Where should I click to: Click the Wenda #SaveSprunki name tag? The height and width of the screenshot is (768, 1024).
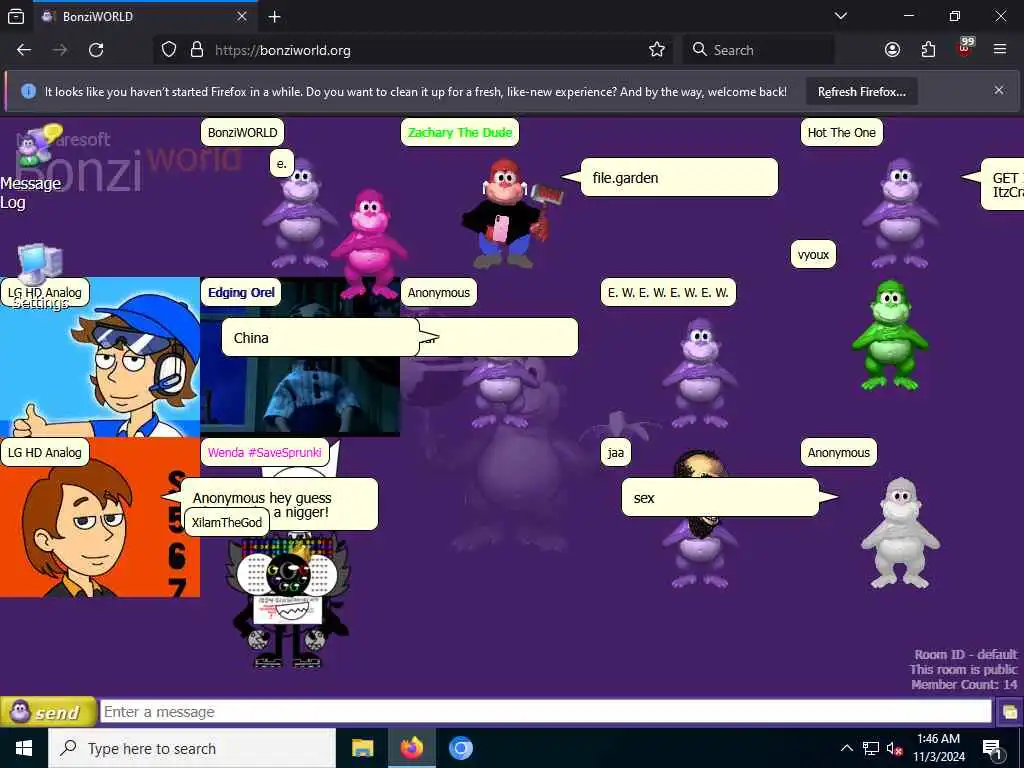pos(264,453)
